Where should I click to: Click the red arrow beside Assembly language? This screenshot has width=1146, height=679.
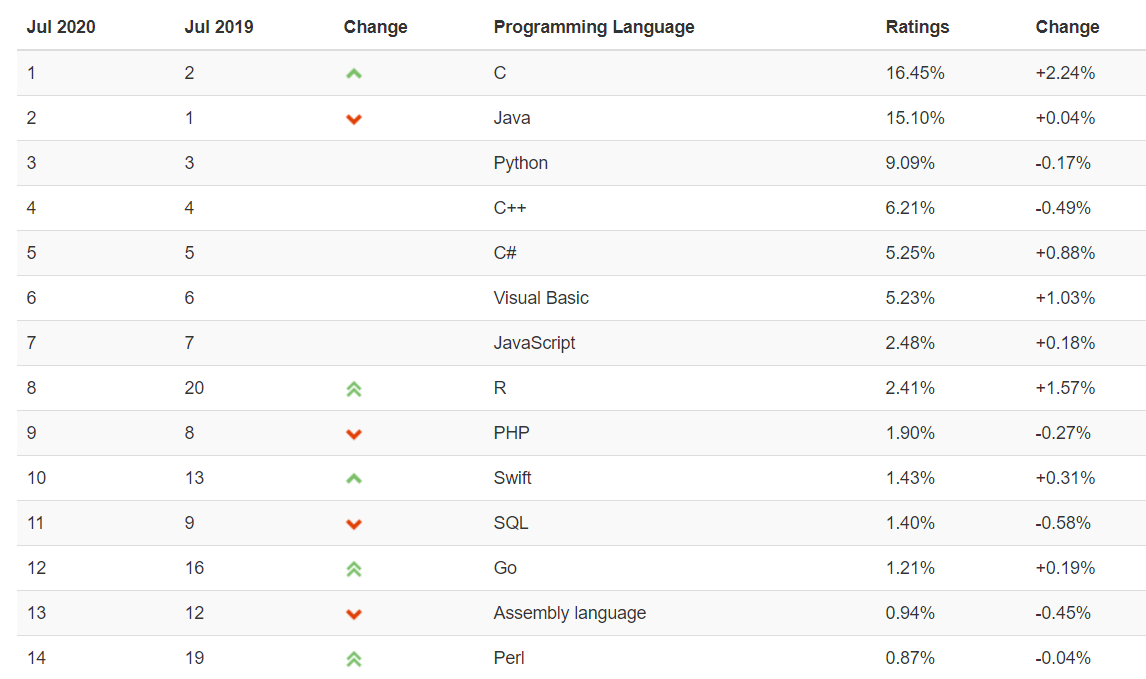click(x=353, y=614)
